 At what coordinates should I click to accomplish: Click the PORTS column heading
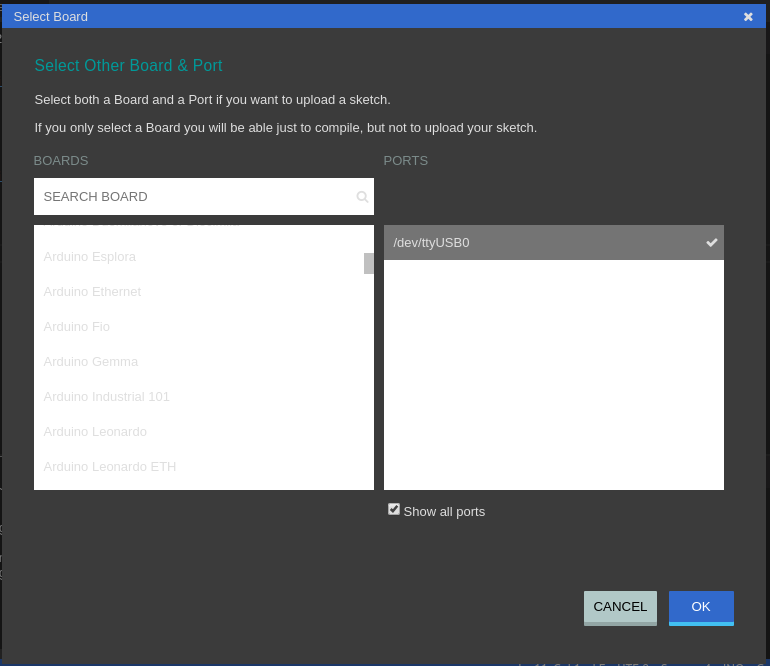click(x=406, y=161)
